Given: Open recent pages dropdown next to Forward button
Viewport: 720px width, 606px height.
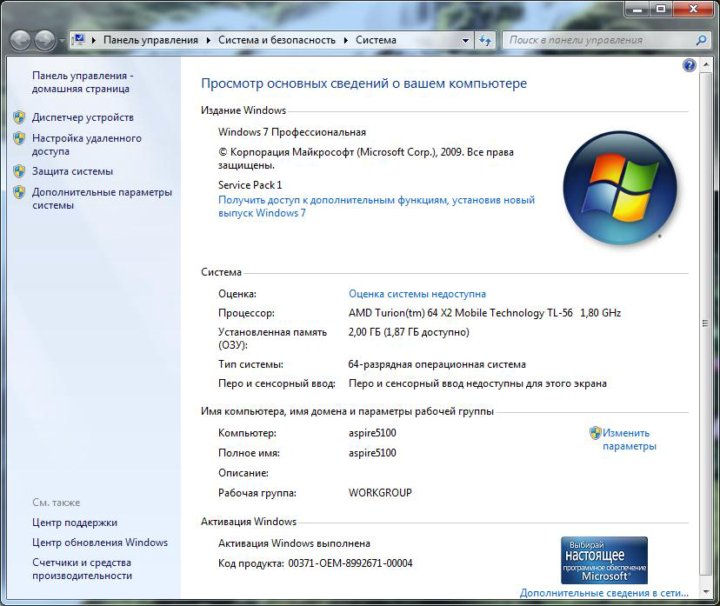Looking at the screenshot, I should pyautogui.click(x=62, y=41).
